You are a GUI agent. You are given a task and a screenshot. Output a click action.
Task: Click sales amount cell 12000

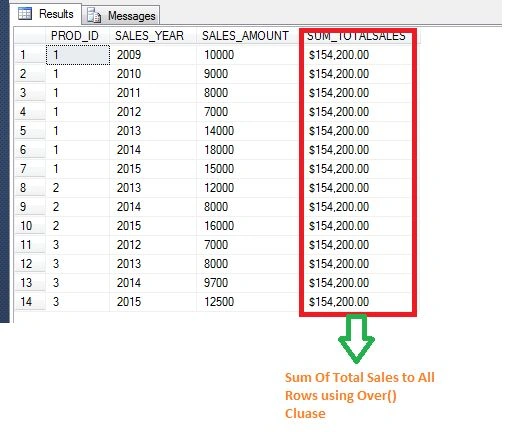pyautogui.click(x=248, y=188)
